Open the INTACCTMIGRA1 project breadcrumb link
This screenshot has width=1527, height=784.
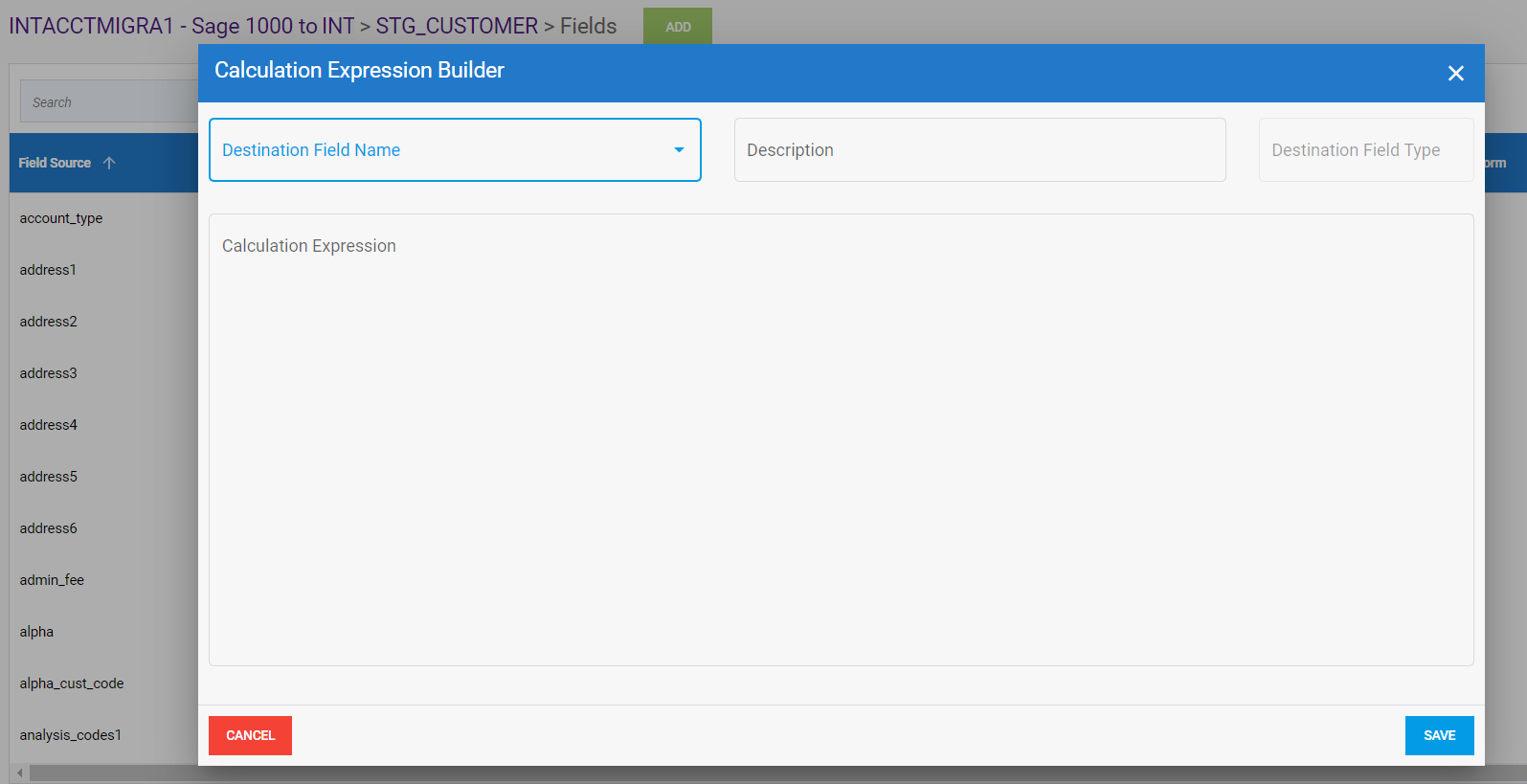[x=91, y=26]
